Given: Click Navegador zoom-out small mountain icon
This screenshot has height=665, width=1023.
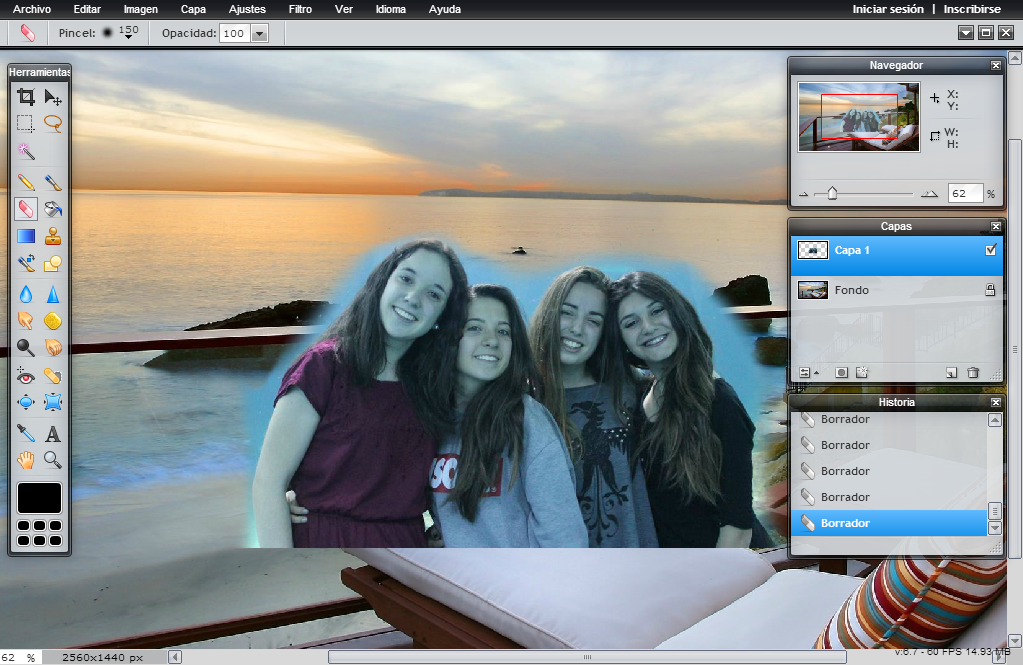Looking at the screenshot, I should coord(804,194).
